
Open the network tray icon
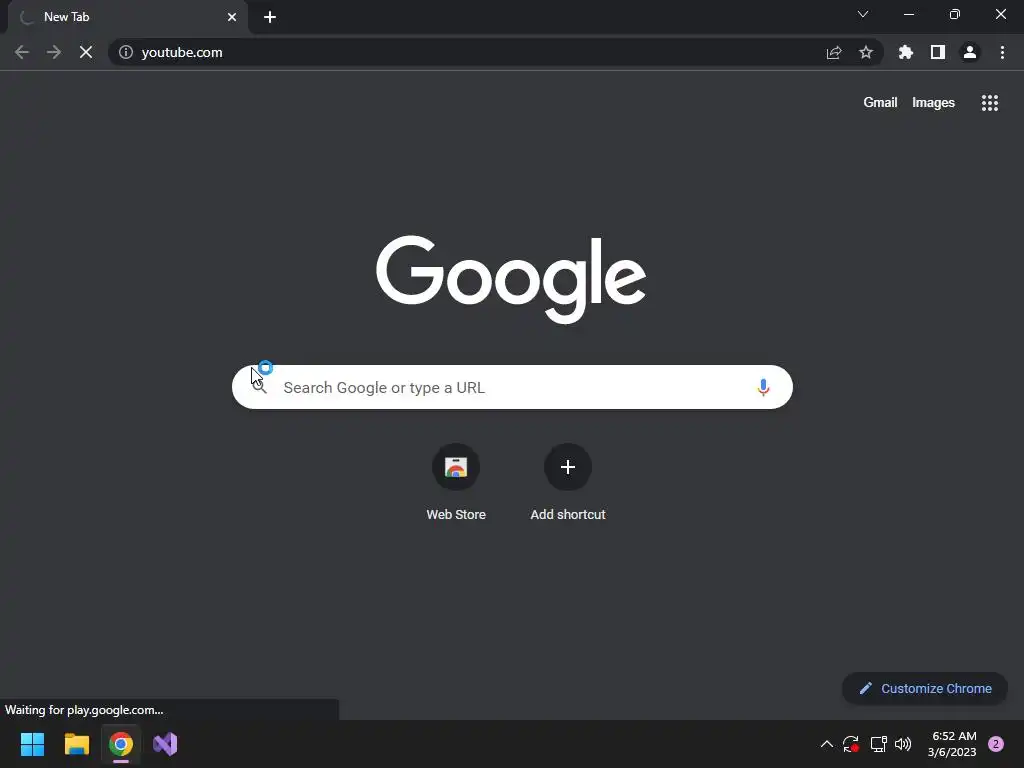(x=878, y=744)
